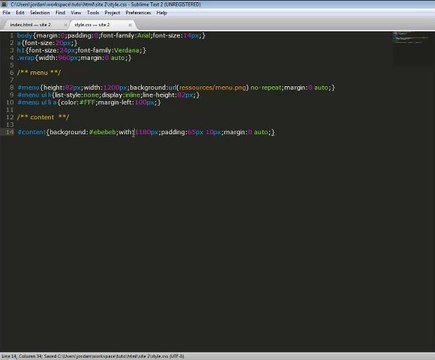Click 'list-style:none' on line 9
435x360 pixels.
point(77,95)
